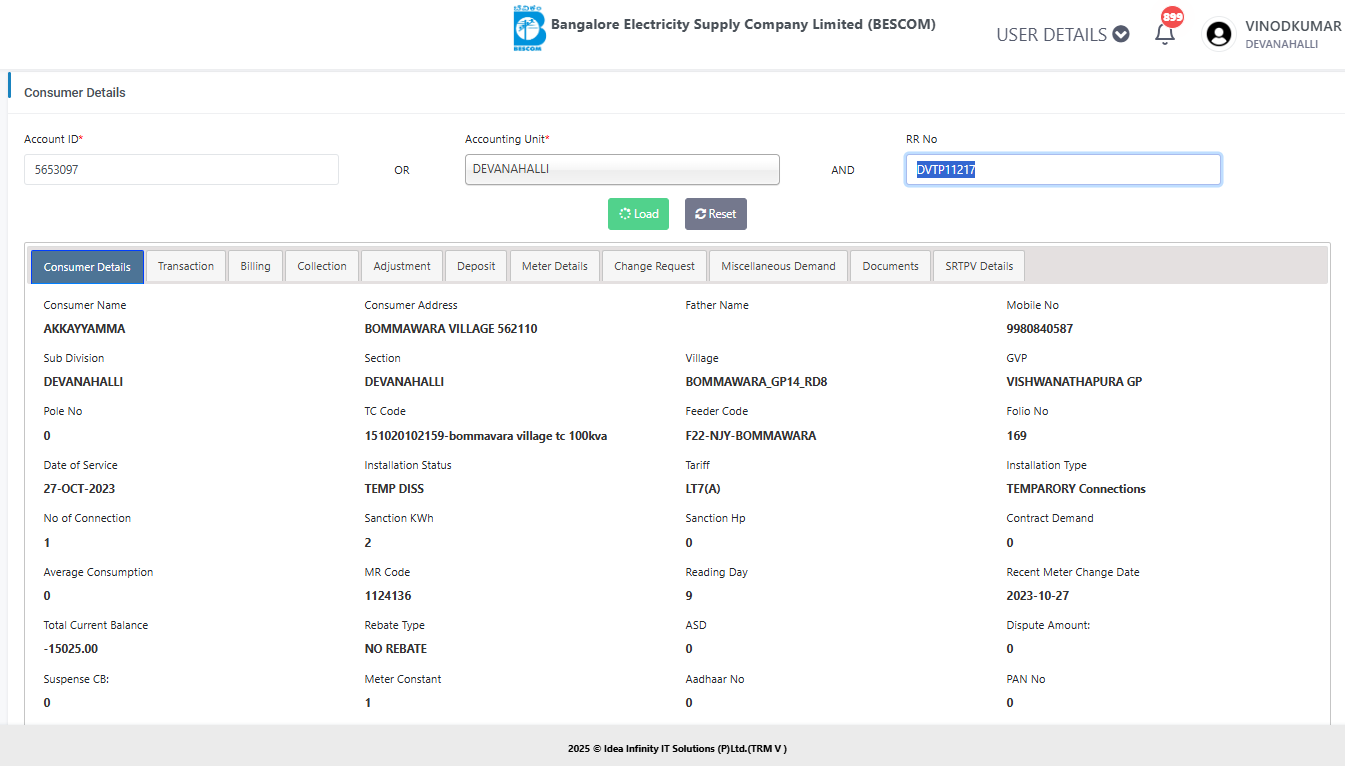The height and width of the screenshot is (766, 1345).
Task: Click the user avatar icon
Action: [x=1218, y=34]
